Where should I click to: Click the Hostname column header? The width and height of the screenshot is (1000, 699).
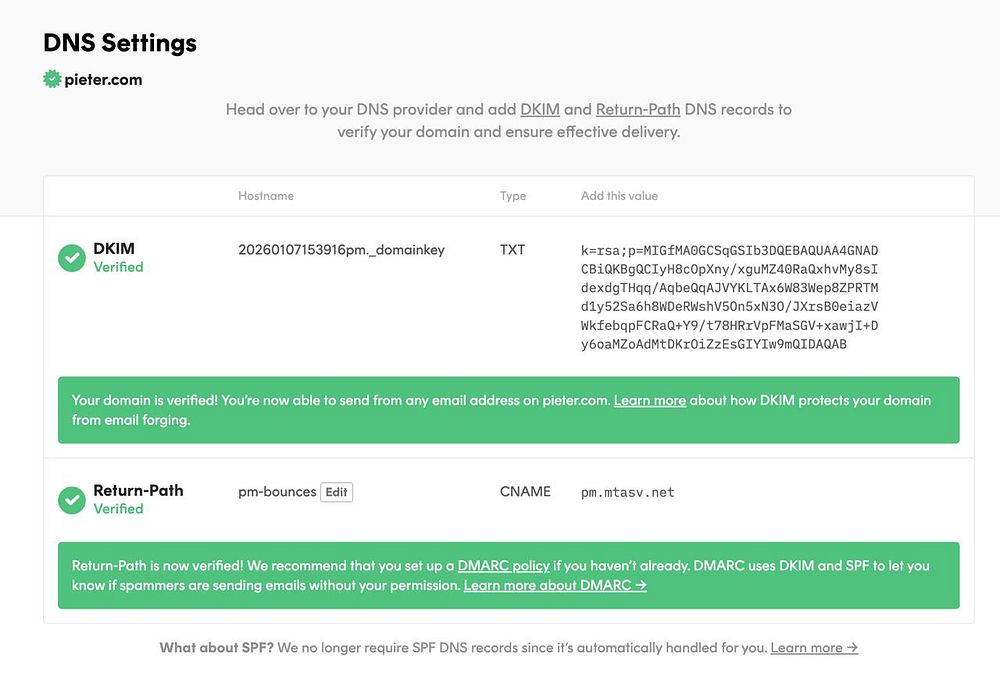(x=266, y=196)
